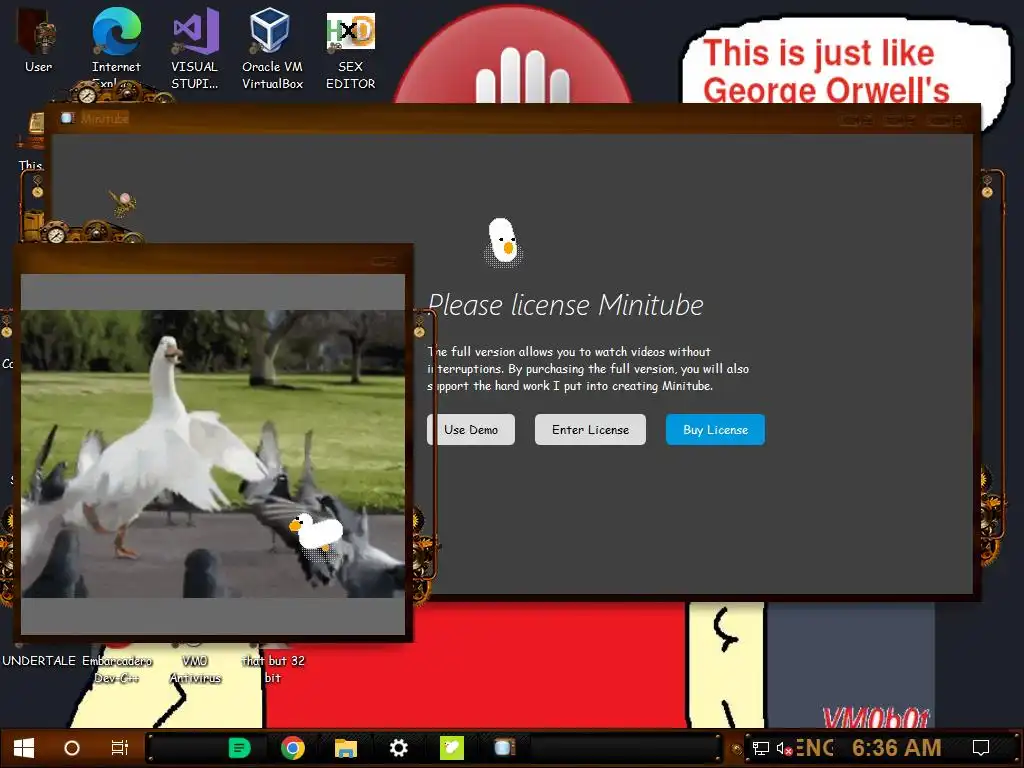Select the 'that but 32 bit' desktop label
1024x768 pixels.
point(273,669)
